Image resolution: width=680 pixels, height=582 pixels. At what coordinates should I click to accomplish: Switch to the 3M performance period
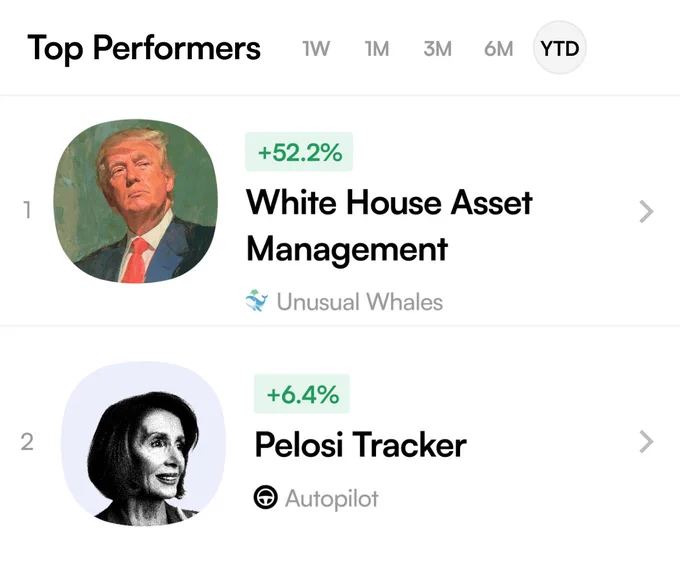click(438, 49)
